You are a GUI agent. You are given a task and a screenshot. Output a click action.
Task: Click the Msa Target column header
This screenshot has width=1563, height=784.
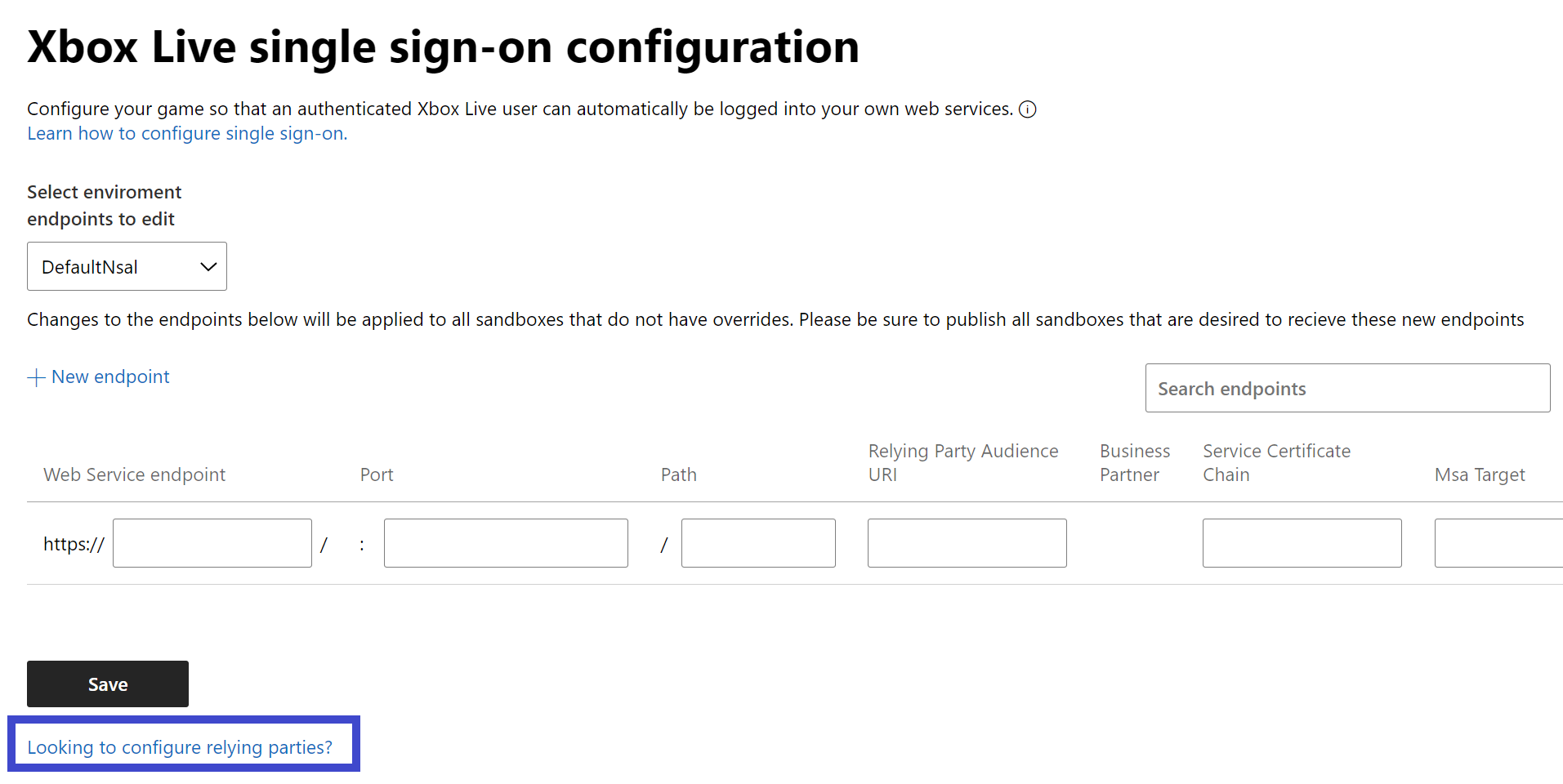[x=1480, y=474]
